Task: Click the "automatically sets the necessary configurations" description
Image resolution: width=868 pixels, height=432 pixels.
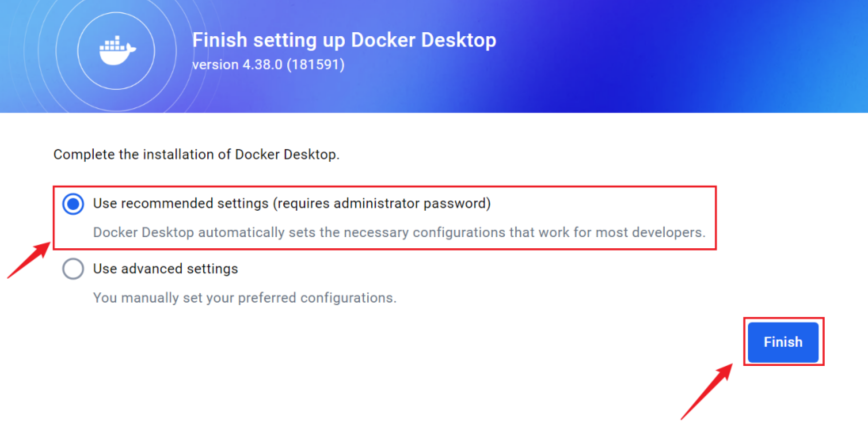Action: pyautogui.click(x=399, y=232)
